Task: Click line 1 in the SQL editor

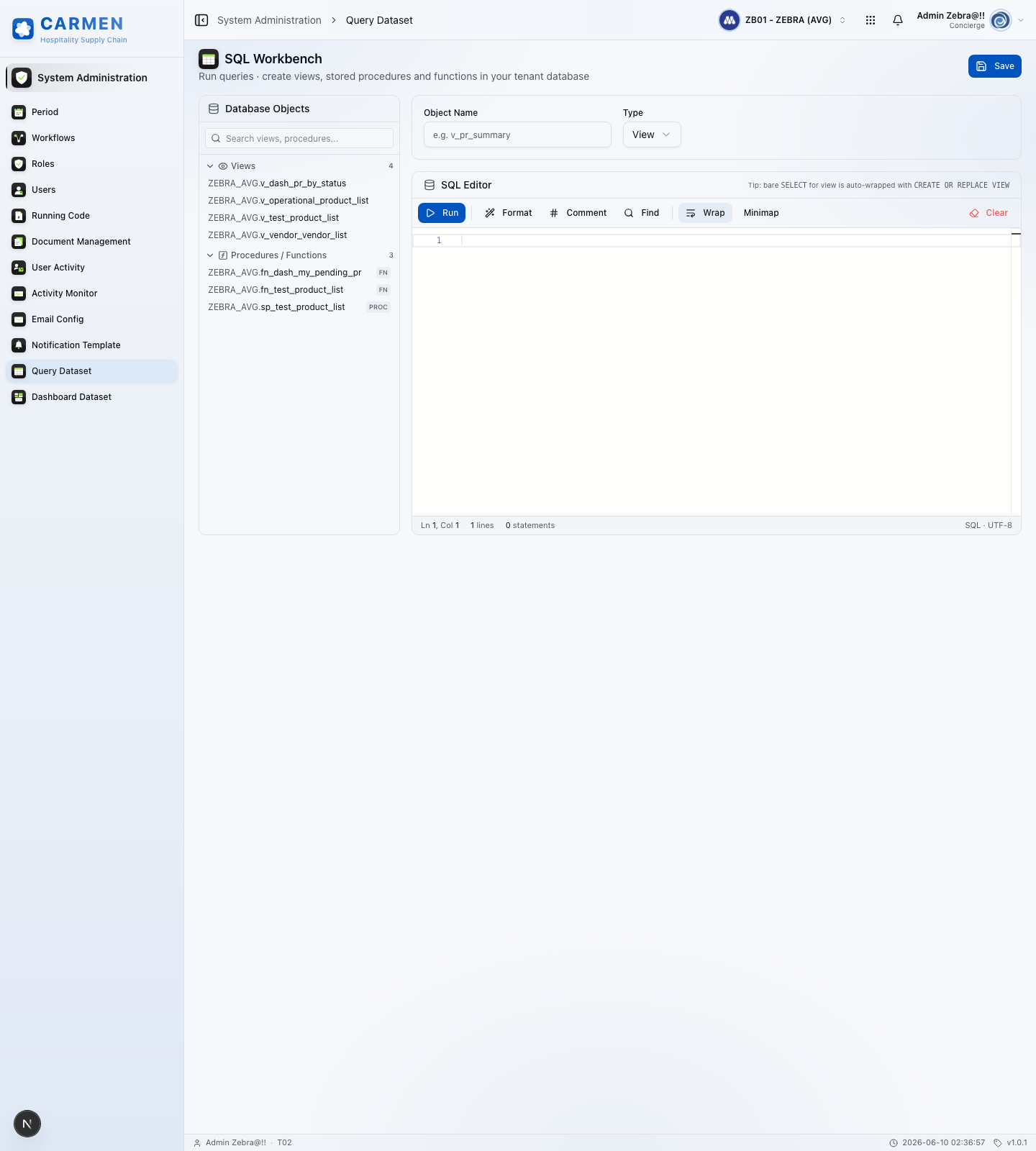Action: [x=736, y=240]
